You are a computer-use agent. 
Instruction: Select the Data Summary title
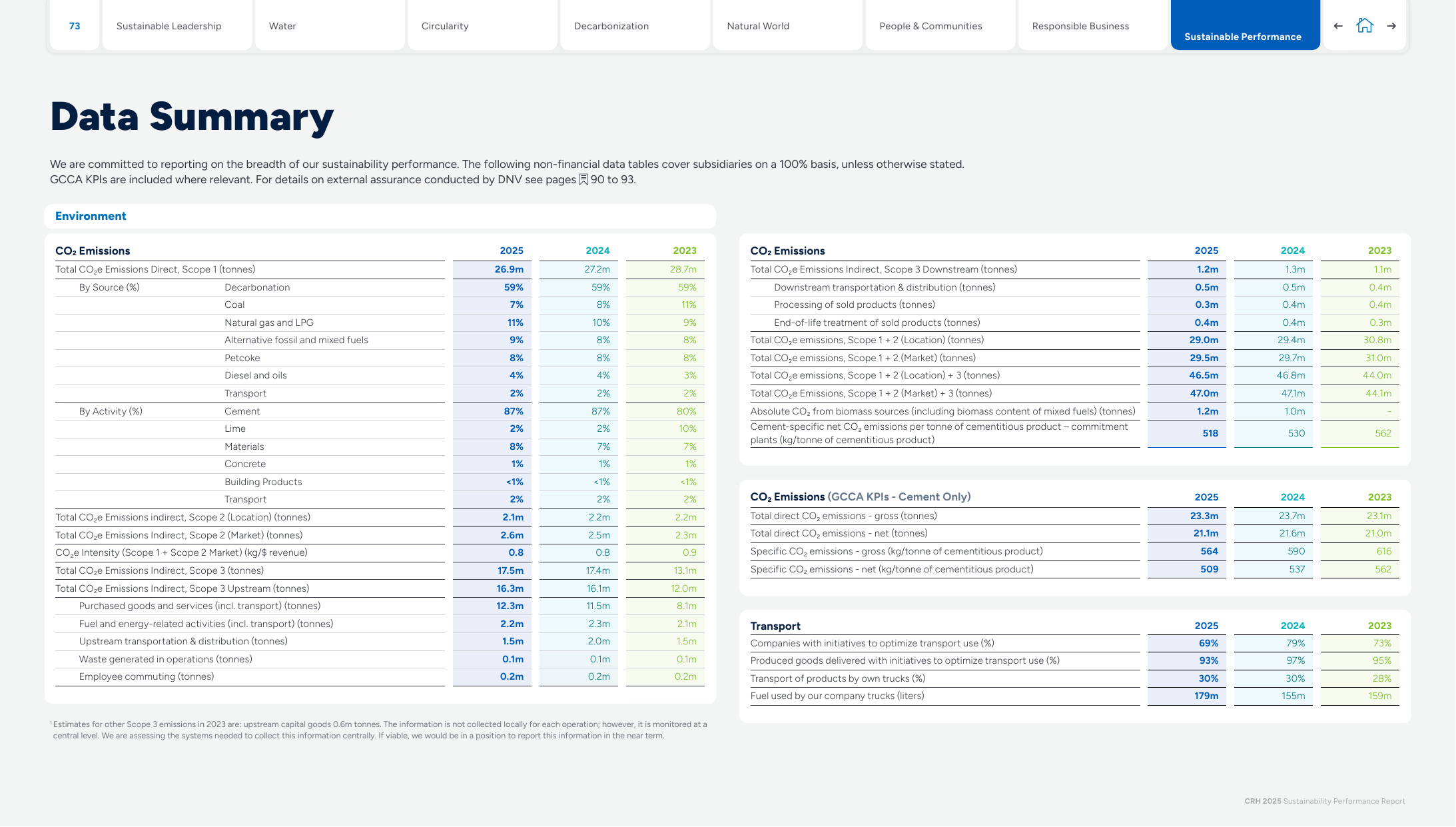192,117
